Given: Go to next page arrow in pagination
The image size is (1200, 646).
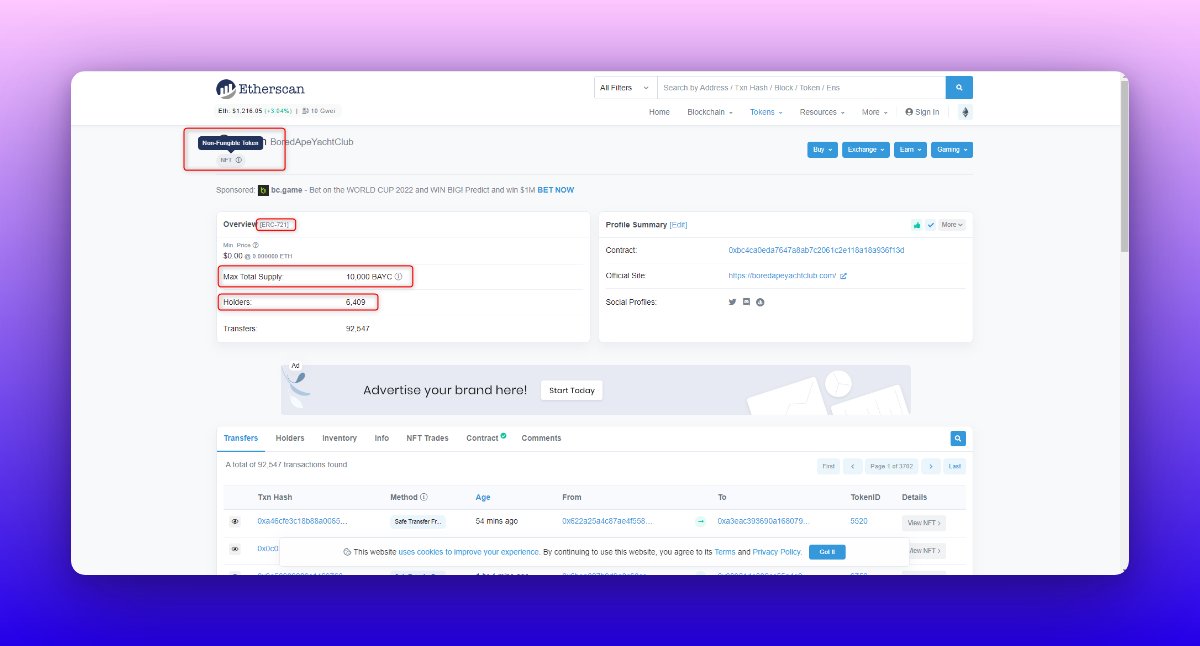Looking at the screenshot, I should click(x=931, y=466).
